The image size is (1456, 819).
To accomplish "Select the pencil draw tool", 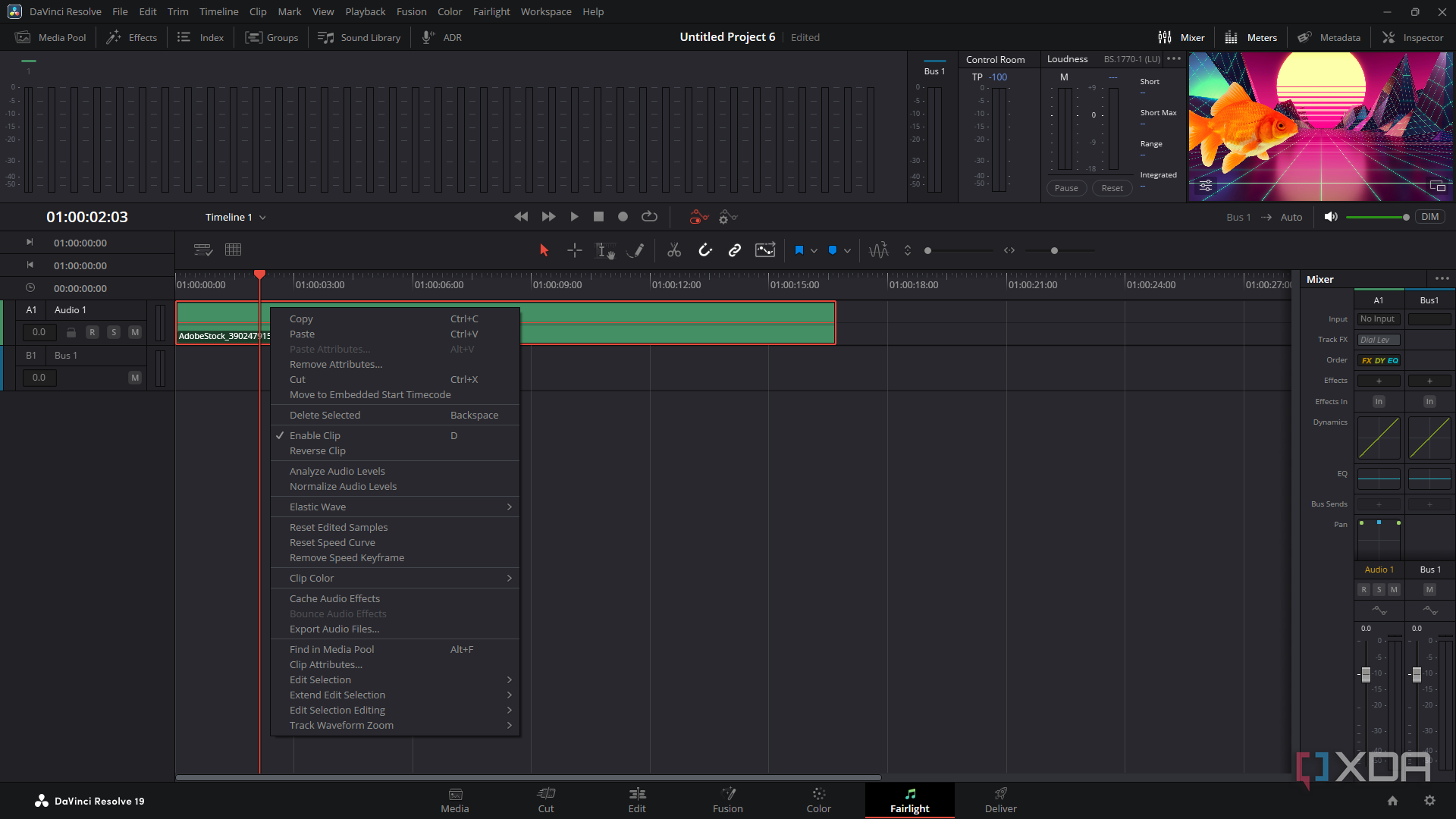I will (x=636, y=250).
